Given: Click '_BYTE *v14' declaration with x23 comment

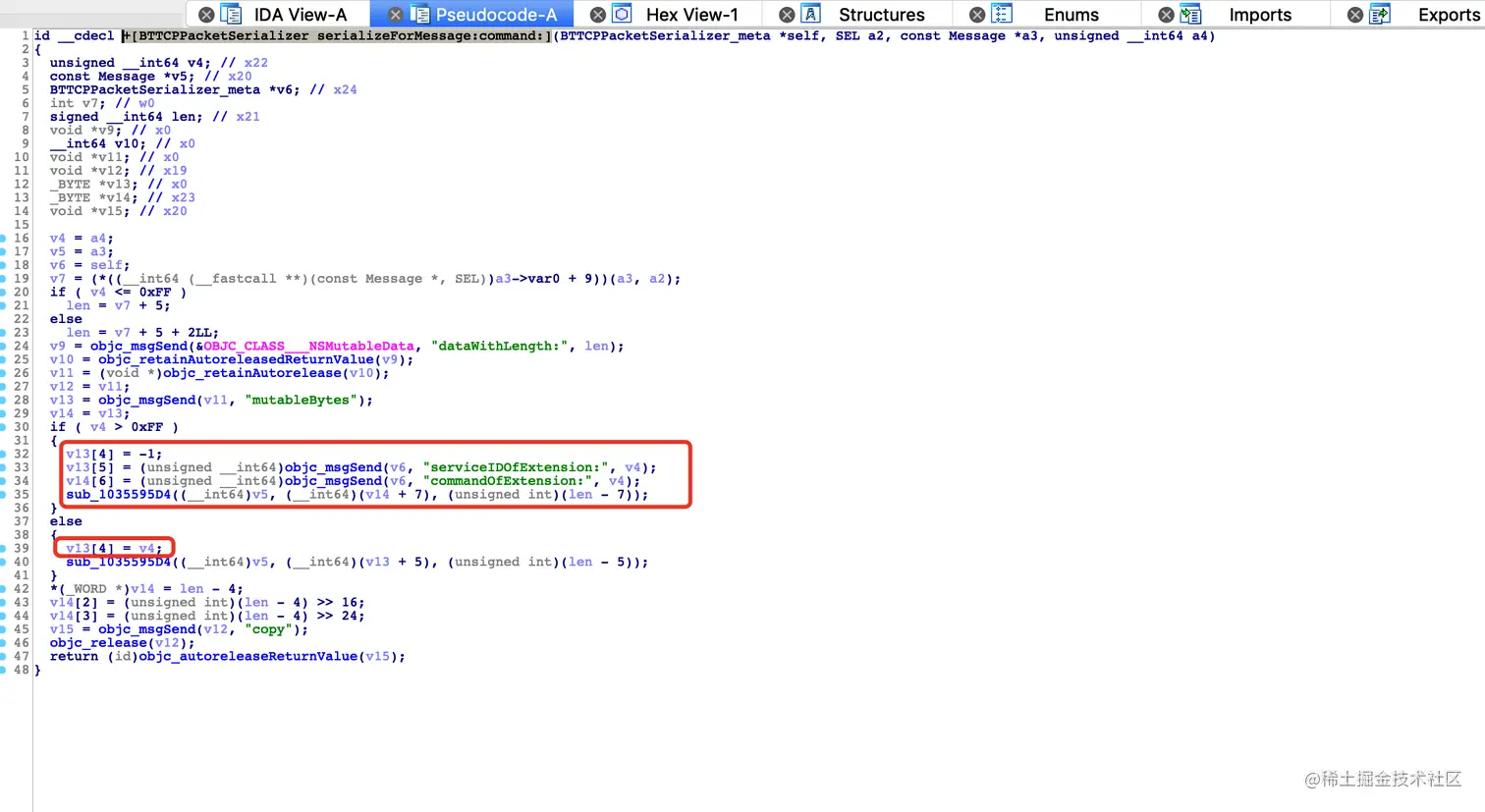Looking at the screenshot, I should coord(123,197).
